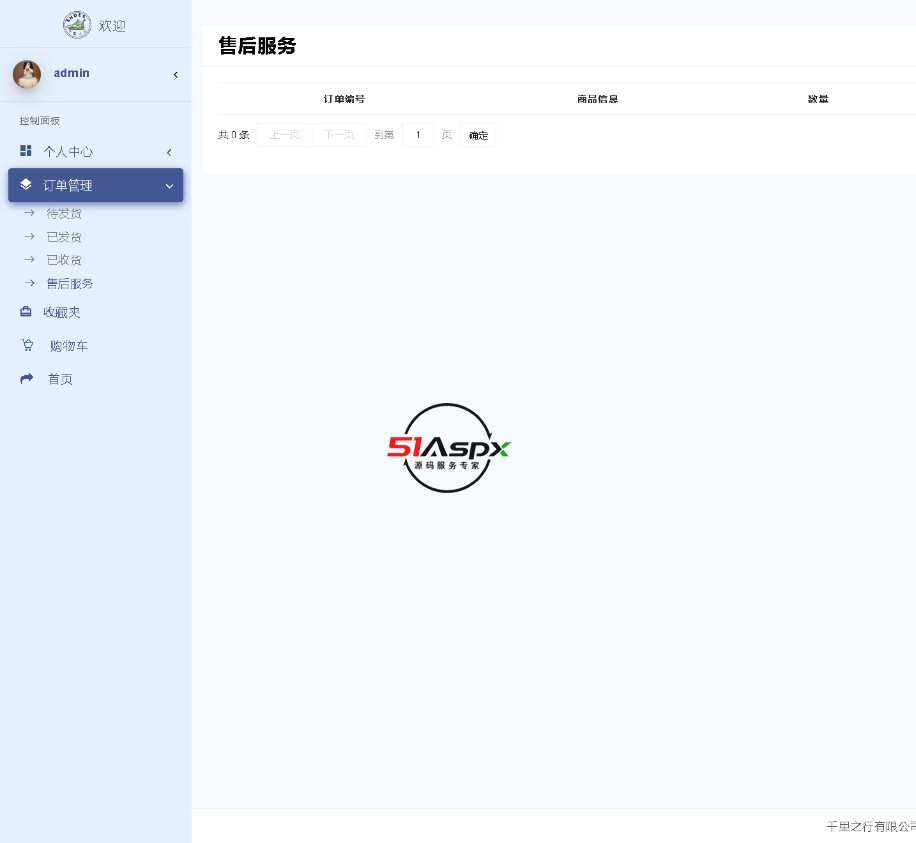Click the arrow icon beside 已发货
The width and height of the screenshot is (916, 843).
tap(30, 237)
